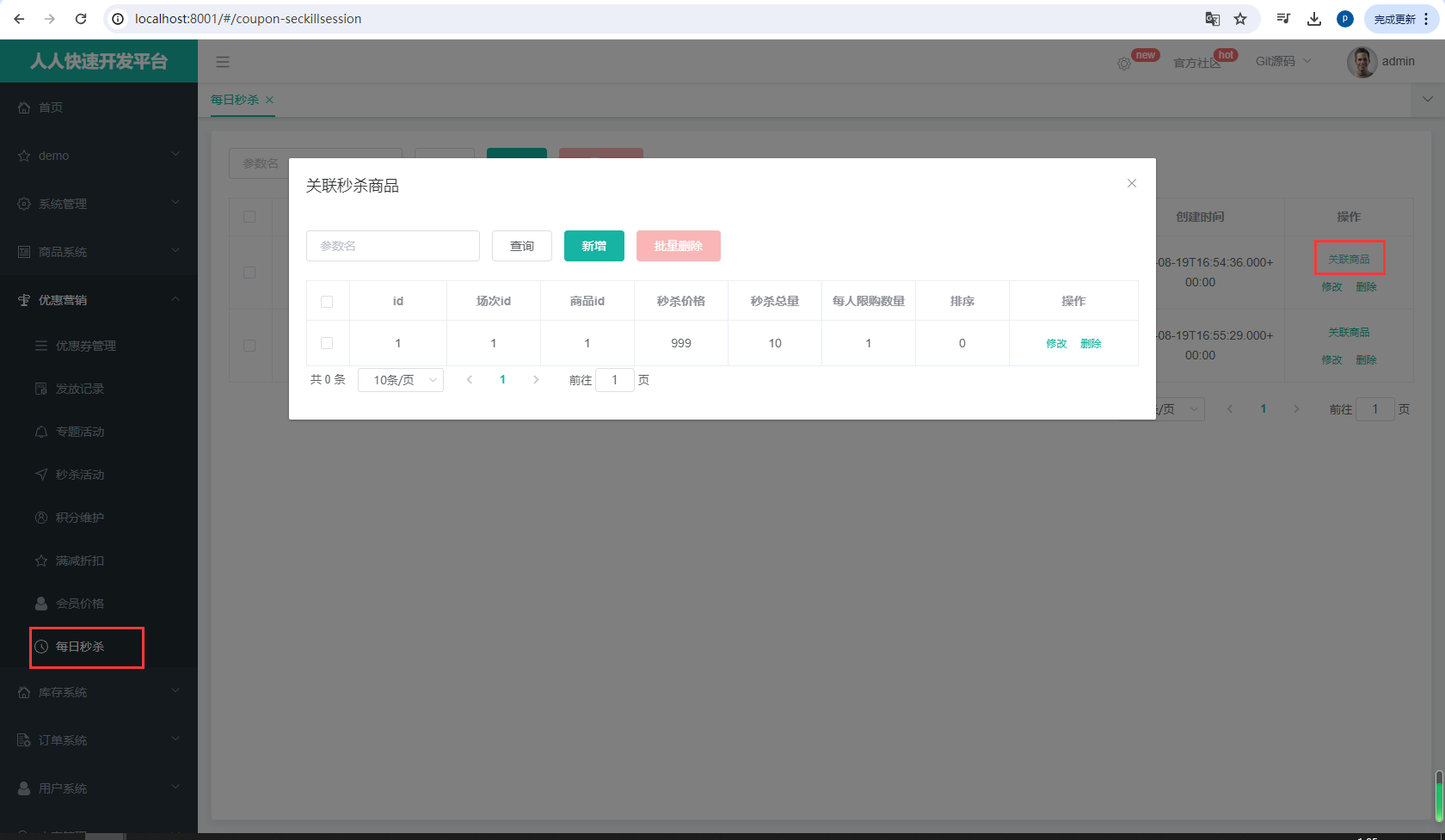Tick background first row checkbox
This screenshot has width=1445, height=840.
(249, 273)
